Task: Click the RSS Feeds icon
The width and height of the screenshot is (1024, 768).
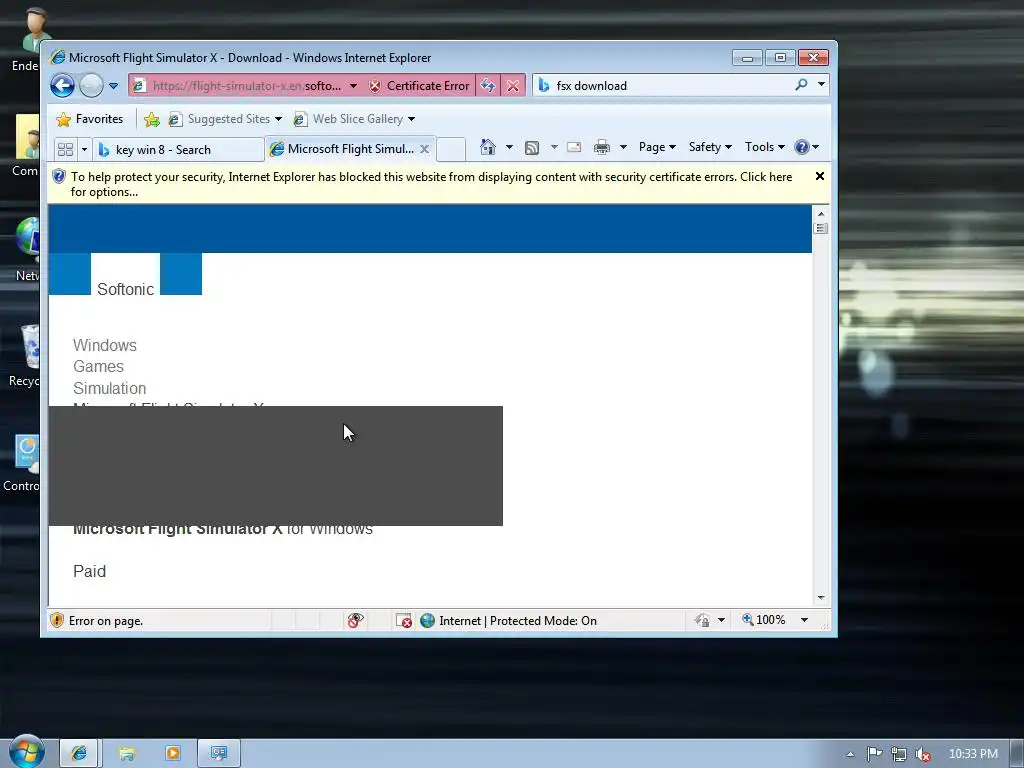Action: 532,148
